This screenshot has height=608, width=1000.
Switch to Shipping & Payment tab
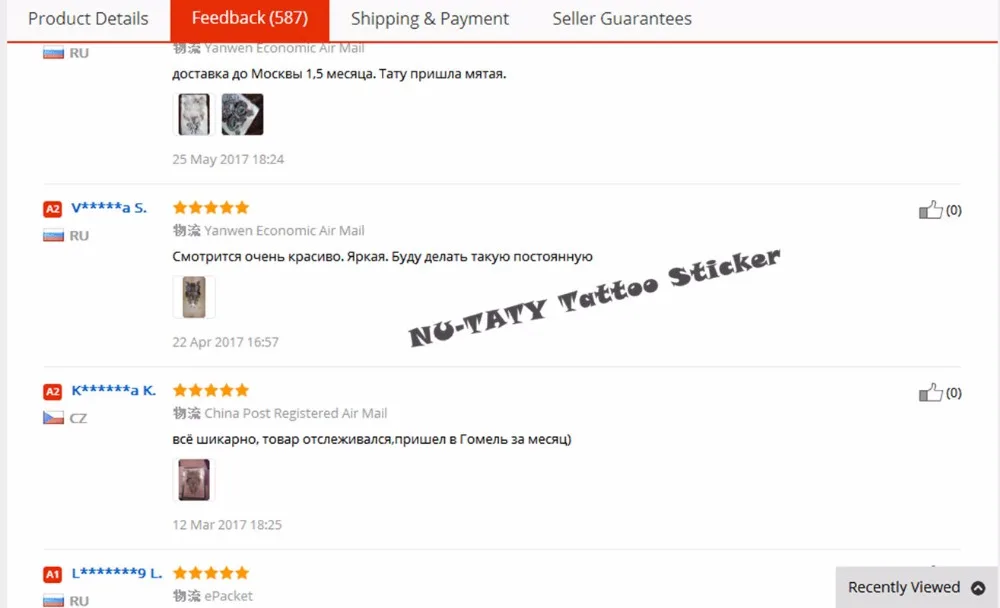(x=430, y=19)
